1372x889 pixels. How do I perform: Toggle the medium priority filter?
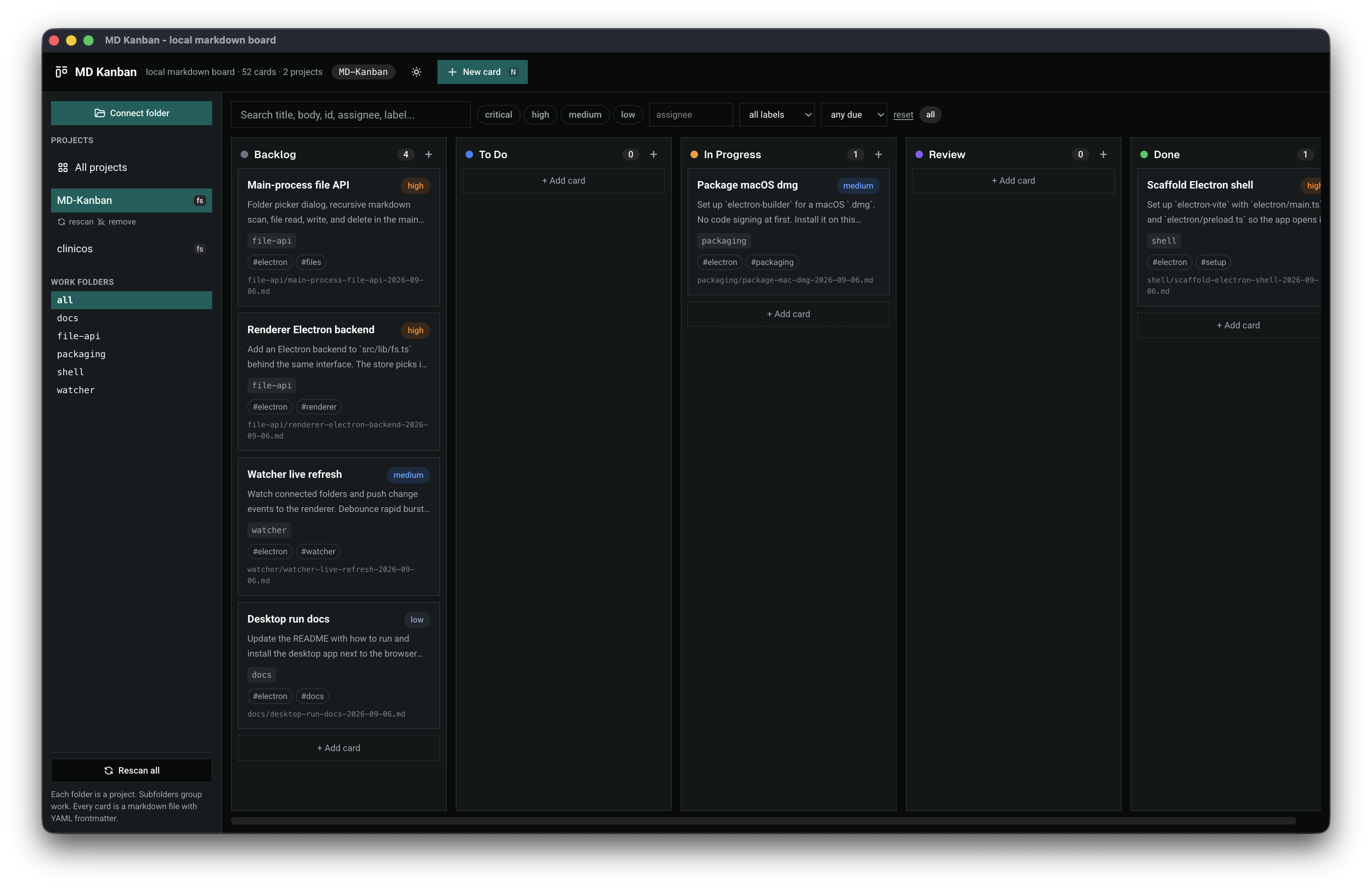click(x=584, y=115)
